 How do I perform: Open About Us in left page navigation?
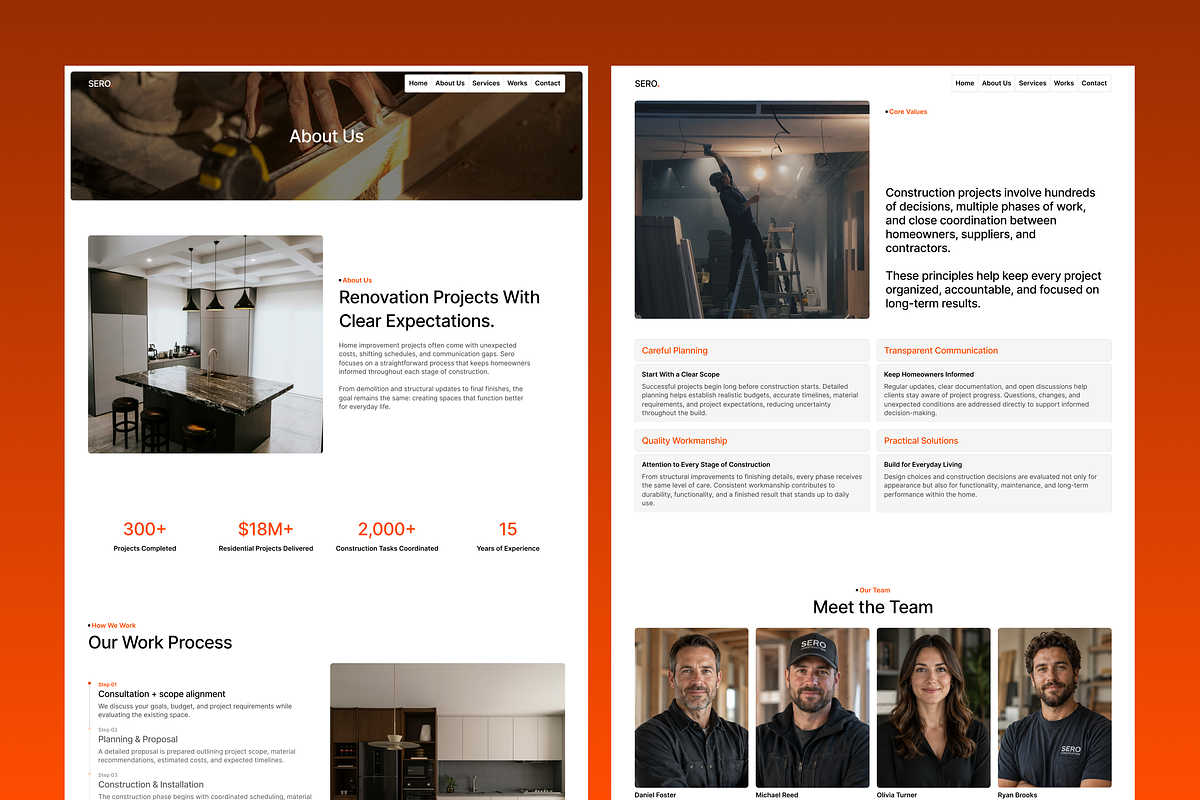point(450,83)
